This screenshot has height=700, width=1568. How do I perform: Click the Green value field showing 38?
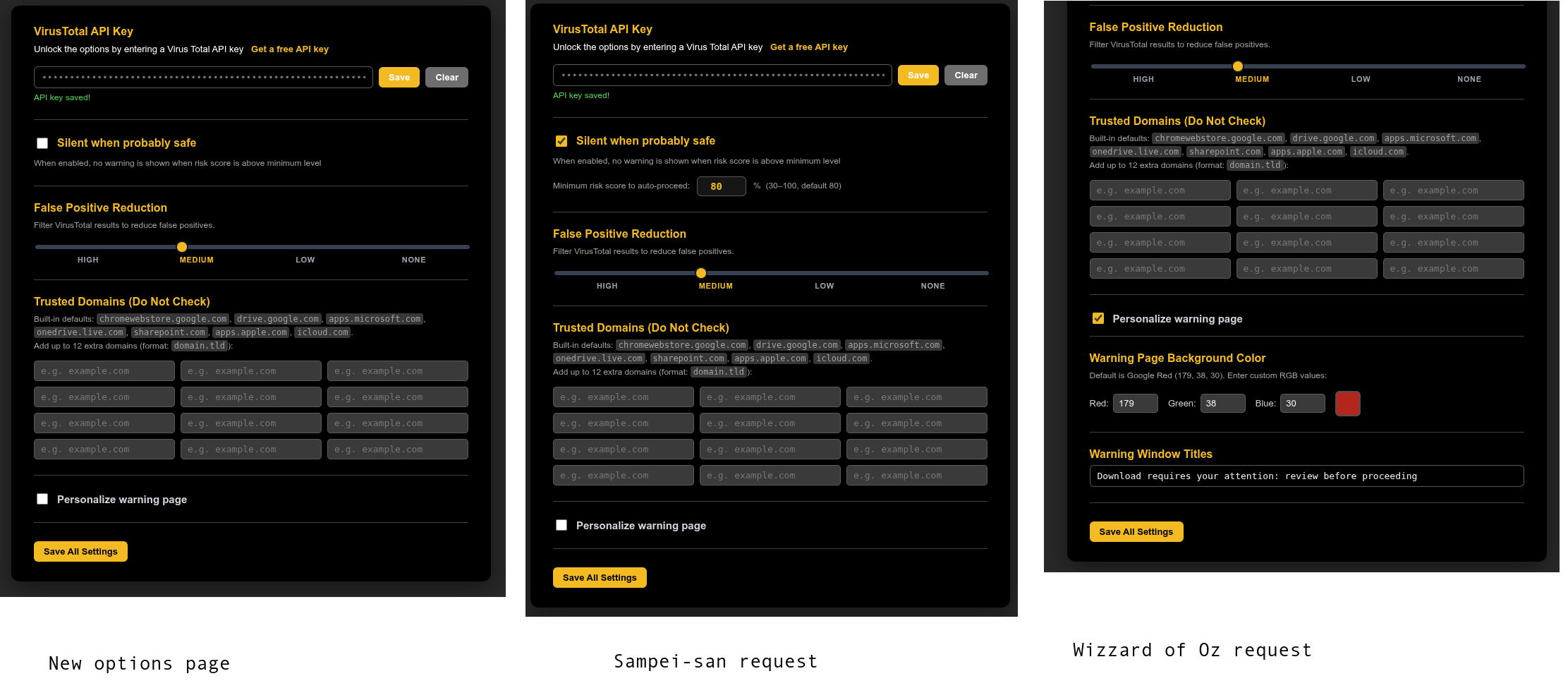click(1222, 404)
